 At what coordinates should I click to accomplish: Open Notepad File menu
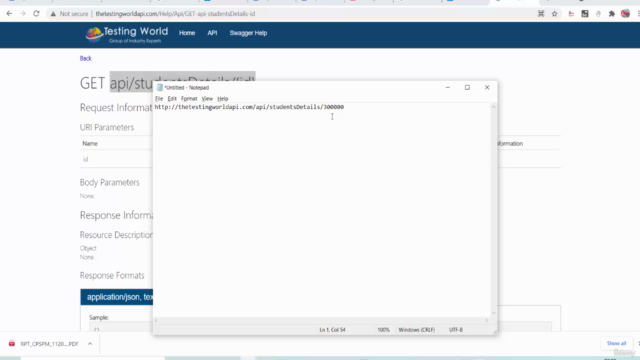tap(159, 99)
